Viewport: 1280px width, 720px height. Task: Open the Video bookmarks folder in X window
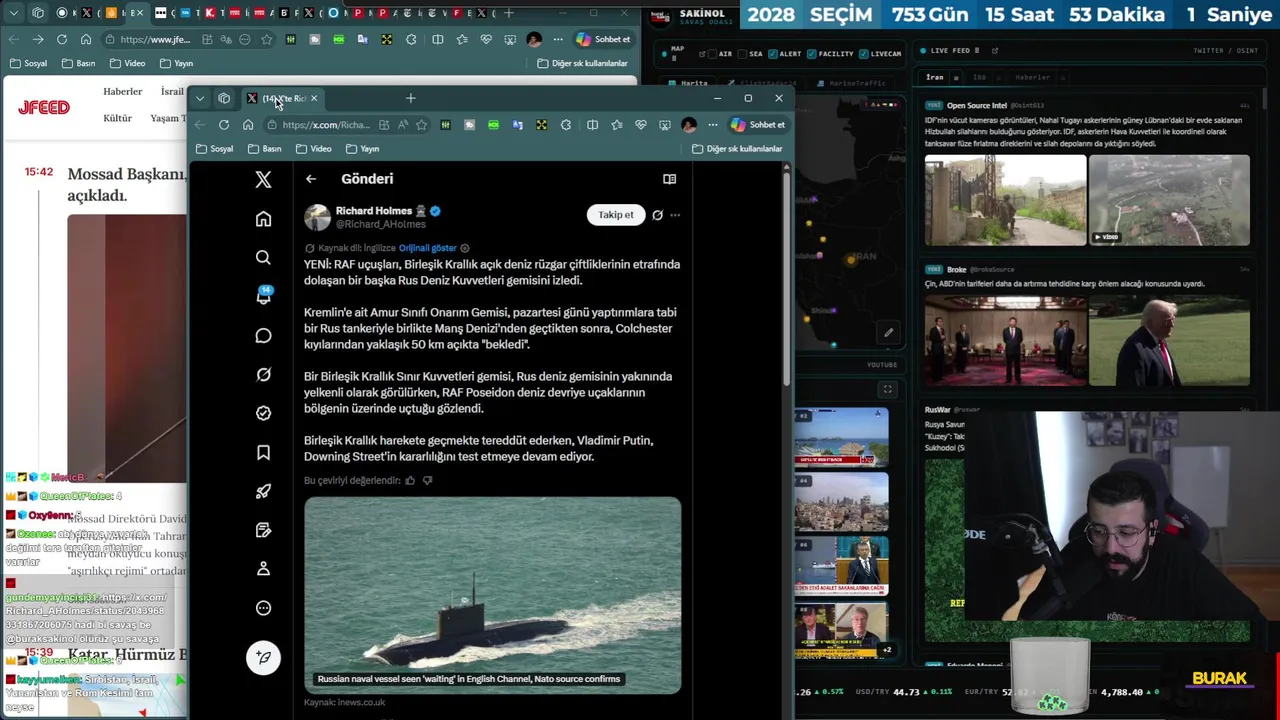point(314,149)
